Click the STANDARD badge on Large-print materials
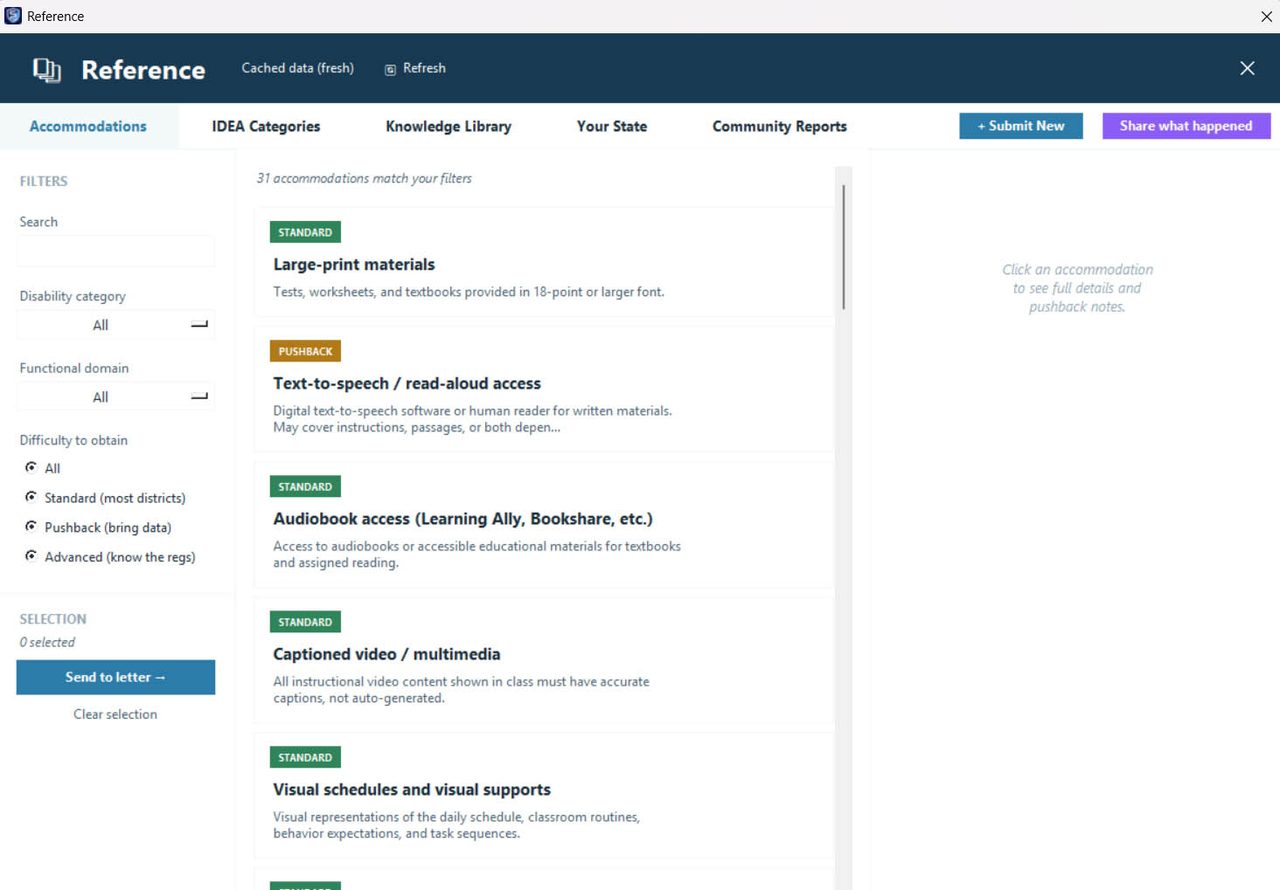 coord(305,232)
